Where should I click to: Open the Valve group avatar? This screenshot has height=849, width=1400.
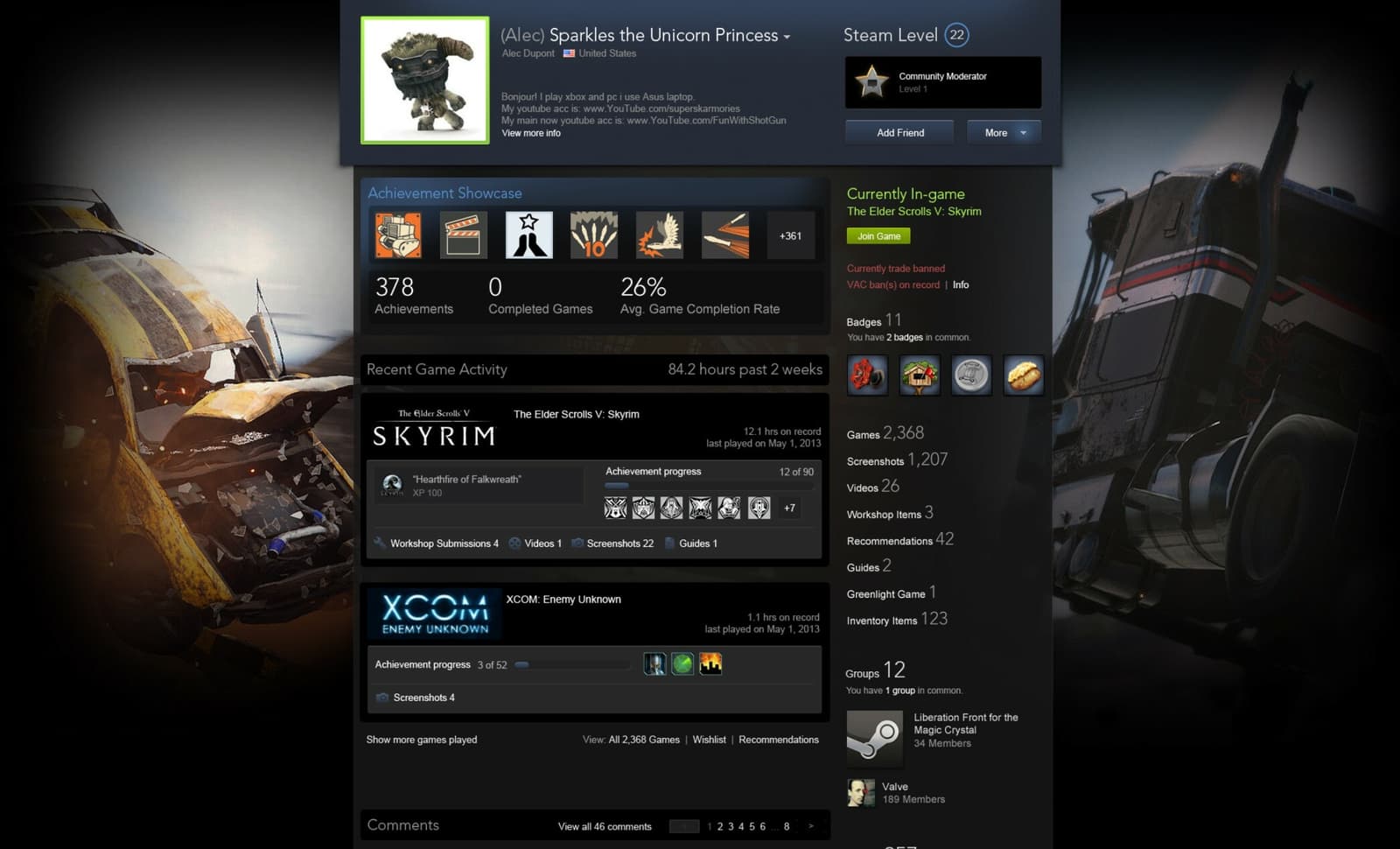[x=861, y=793]
